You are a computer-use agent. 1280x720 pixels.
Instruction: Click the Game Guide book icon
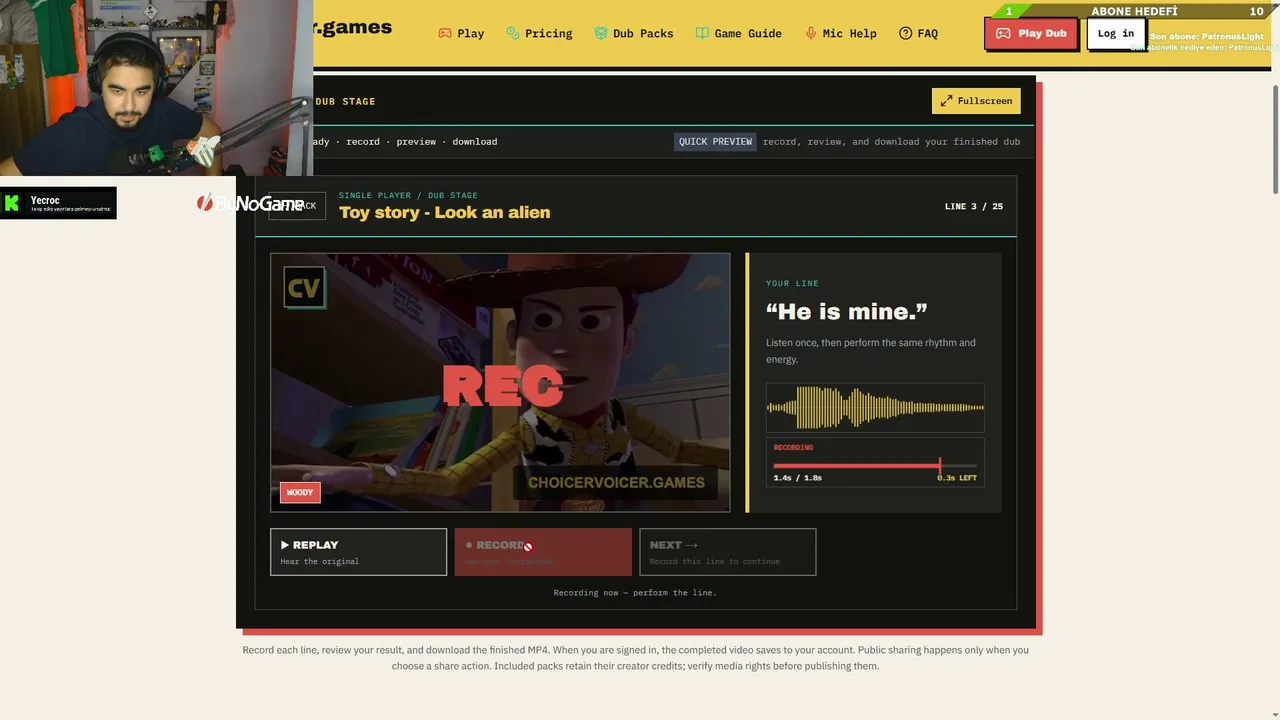click(702, 33)
